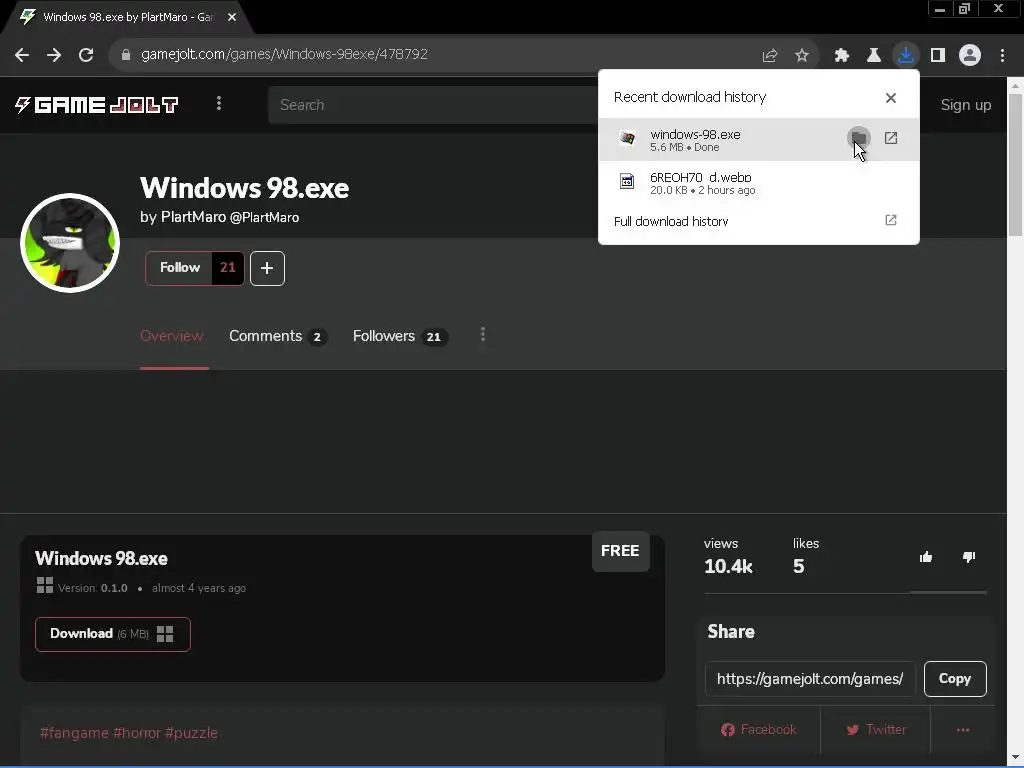Open Chrome's three-dot menu
Screen dimensions: 1024x768
pyautogui.click(x=1002, y=56)
